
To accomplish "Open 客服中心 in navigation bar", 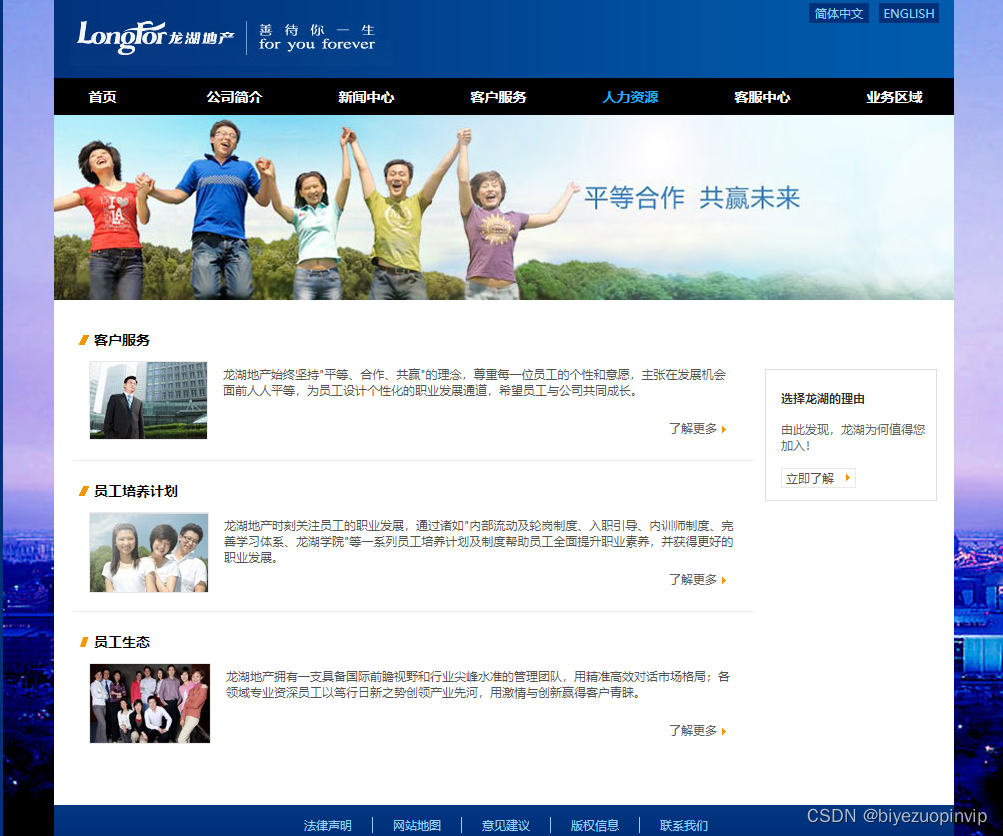I will pos(762,97).
